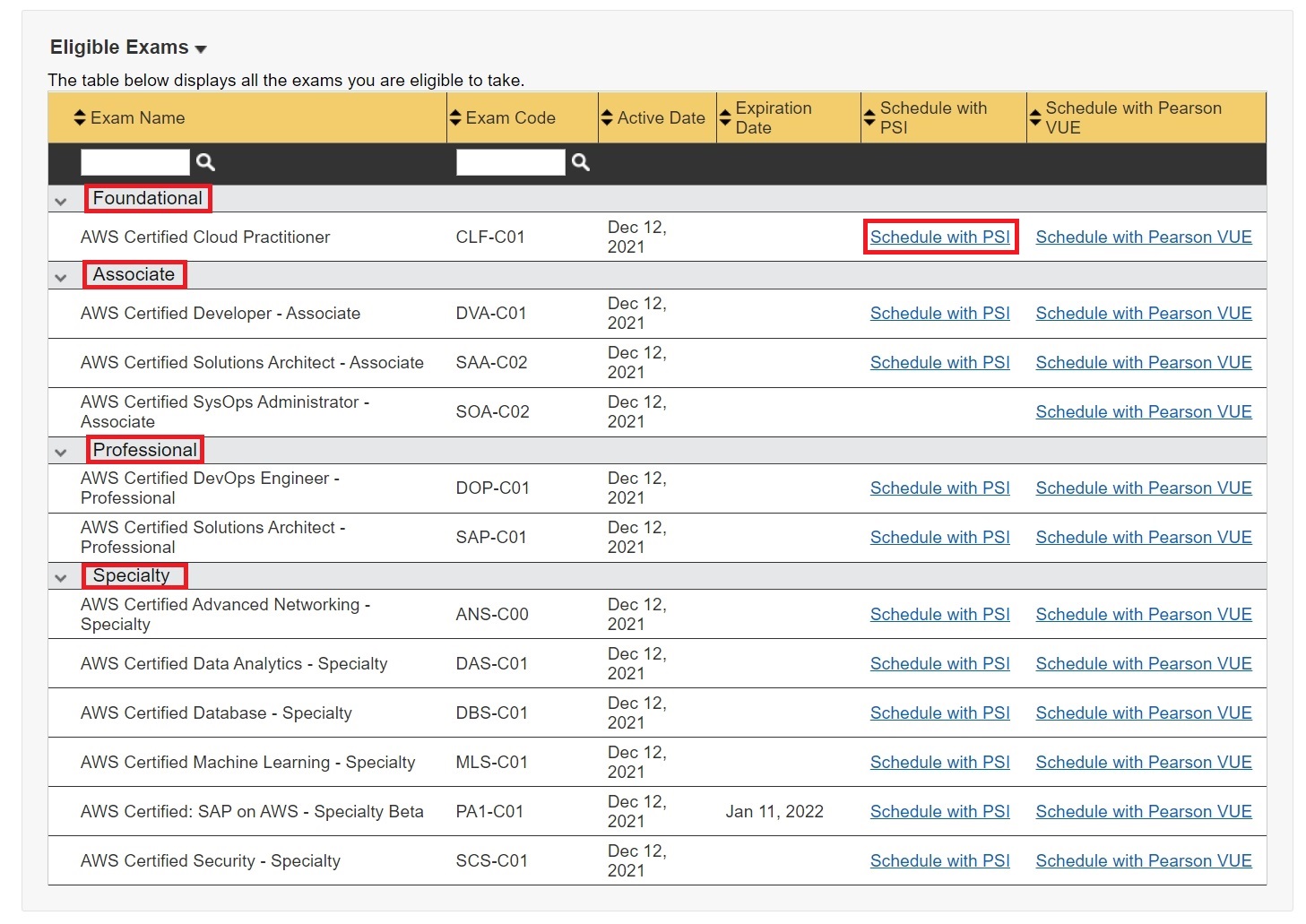Select AWS Certified Database - Specialty text
This screenshot has height=924, width=1306.
point(216,712)
